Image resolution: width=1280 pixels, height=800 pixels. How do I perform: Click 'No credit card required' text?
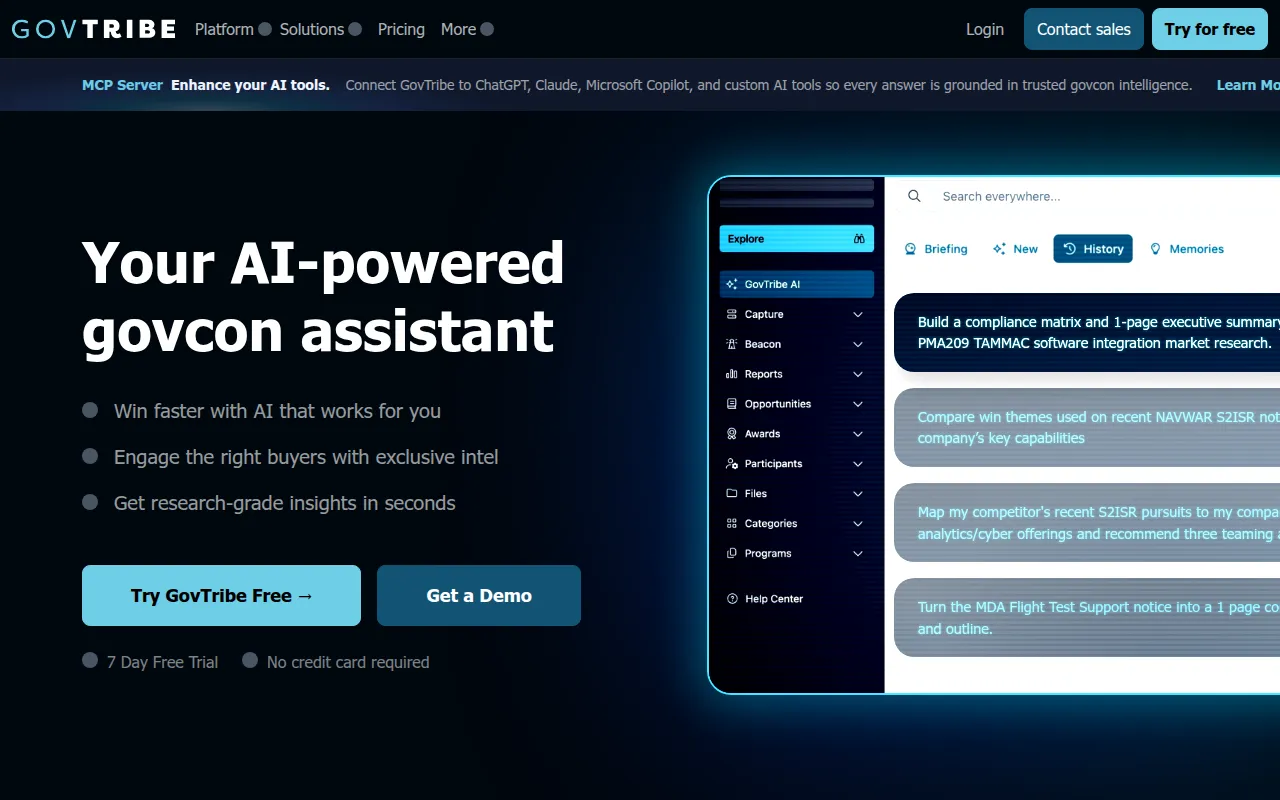click(x=348, y=662)
